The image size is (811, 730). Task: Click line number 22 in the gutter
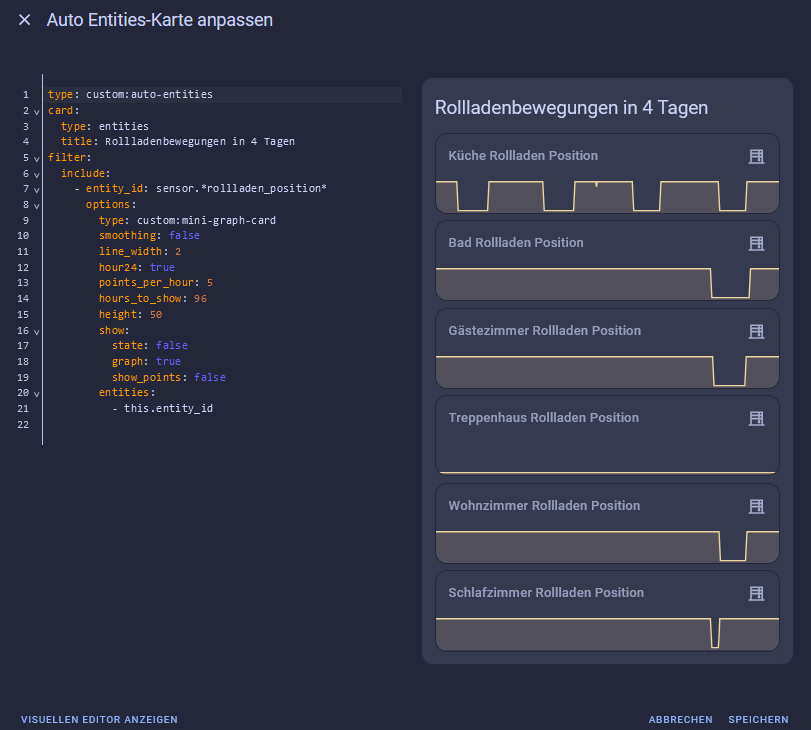[x=23, y=424]
